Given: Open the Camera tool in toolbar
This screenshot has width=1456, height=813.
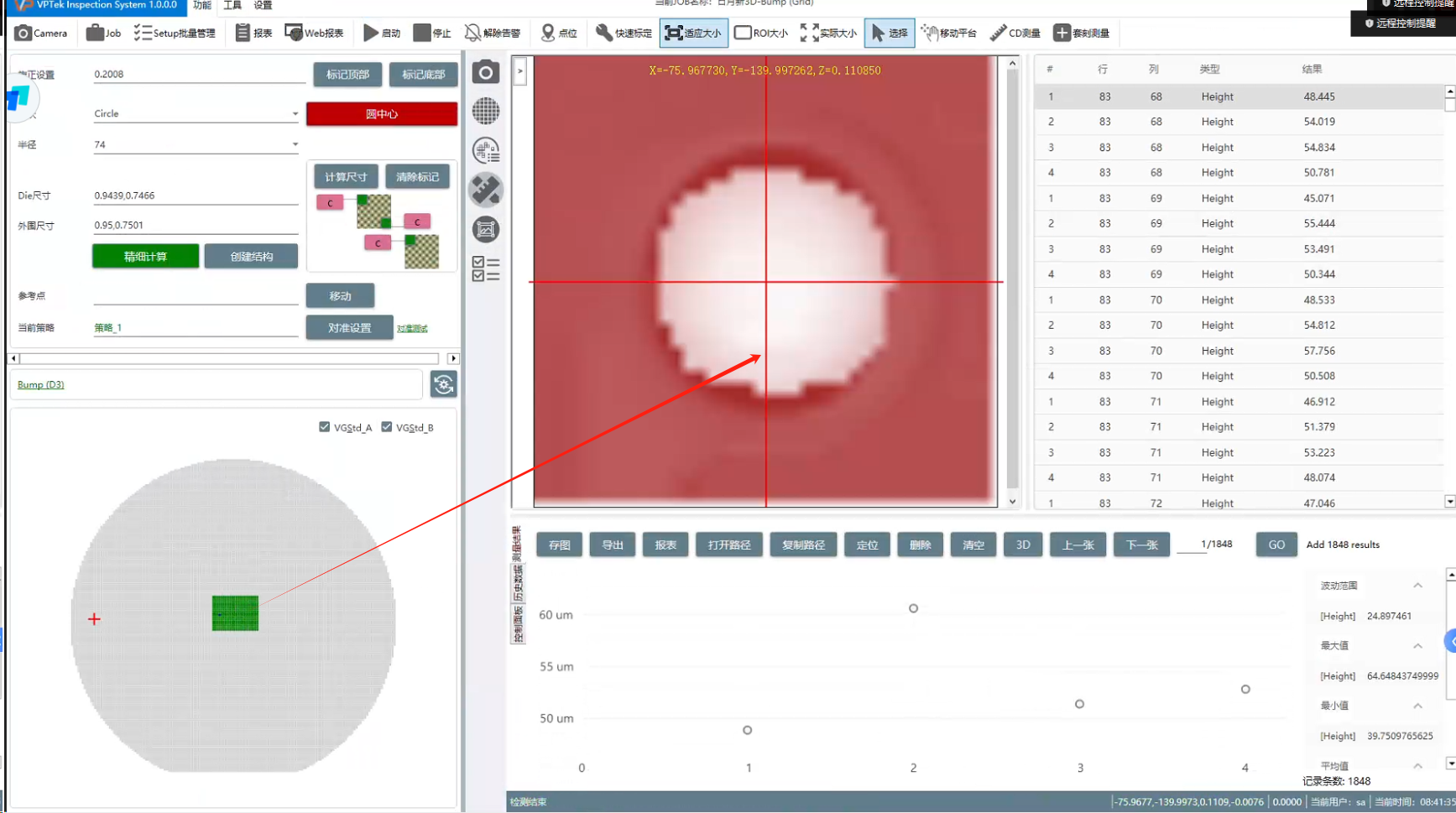Looking at the screenshot, I should pyautogui.click(x=40, y=33).
